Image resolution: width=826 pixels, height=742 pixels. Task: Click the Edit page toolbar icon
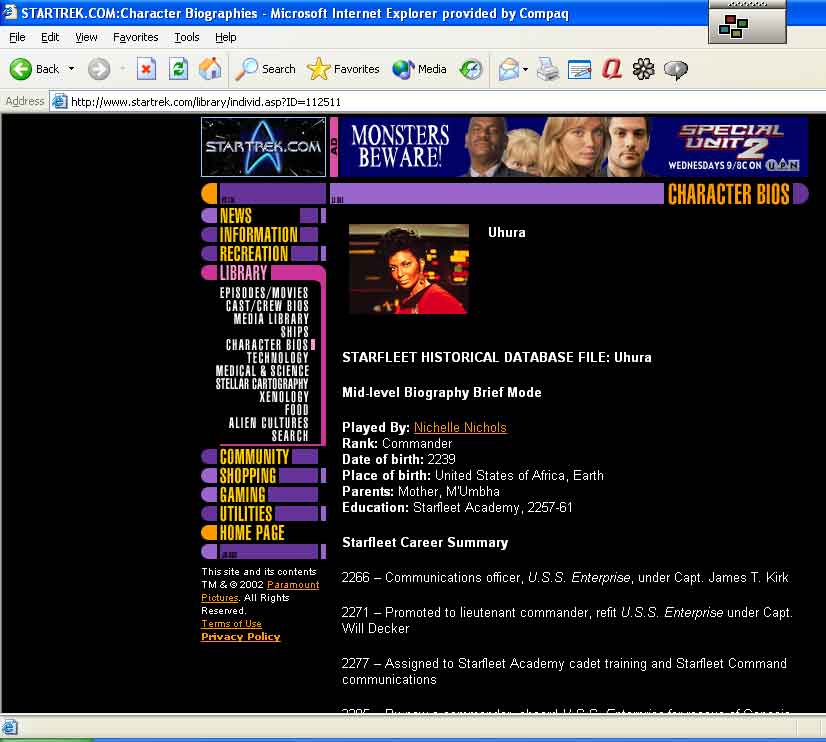coord(579,69)
